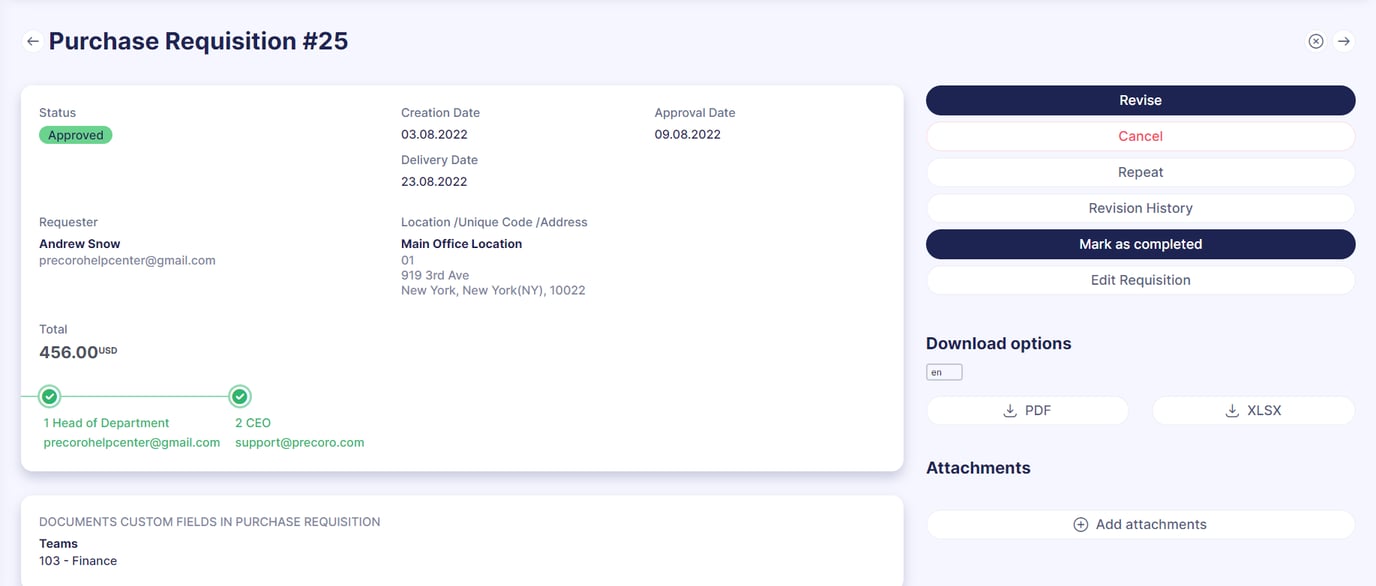Cancel the purchase requisition
Screen dimensions: 1376x586
point(1140,136)
